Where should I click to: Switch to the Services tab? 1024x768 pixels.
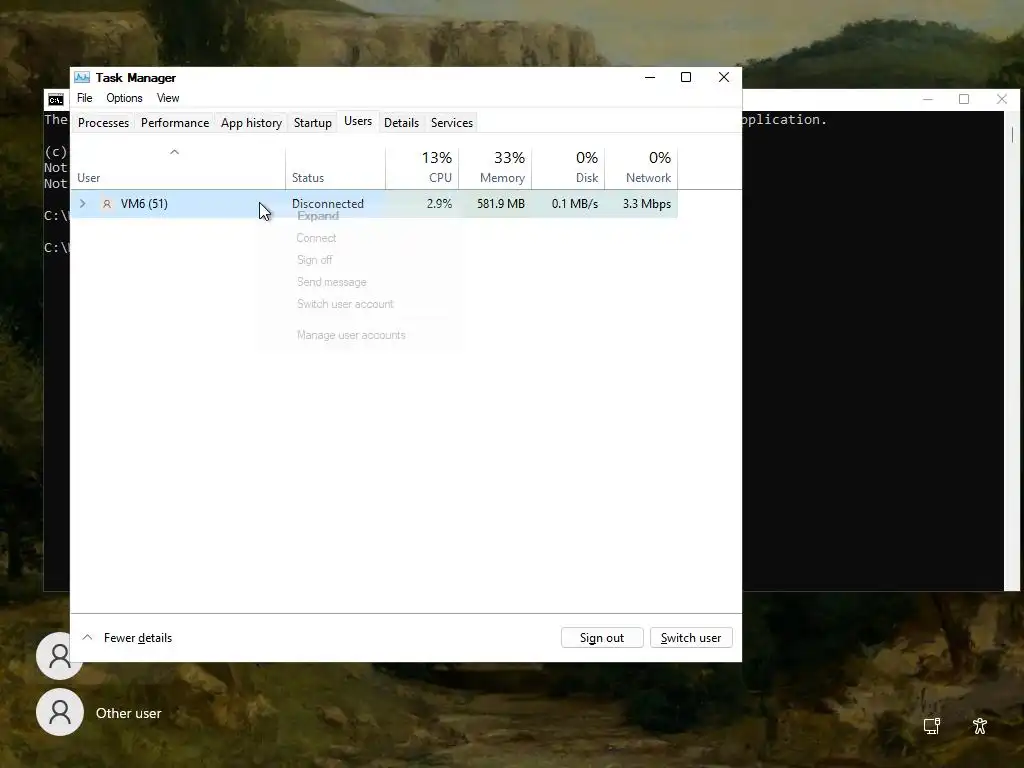tap(452, 123)
